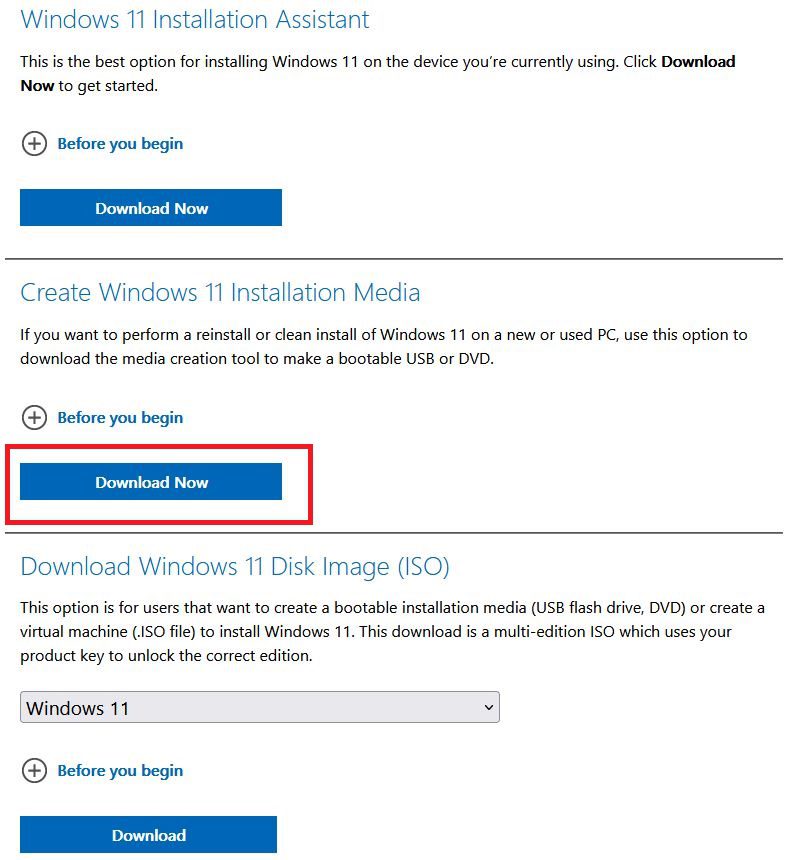Click "Download Now" for Installation Assistant

point(151,207)
